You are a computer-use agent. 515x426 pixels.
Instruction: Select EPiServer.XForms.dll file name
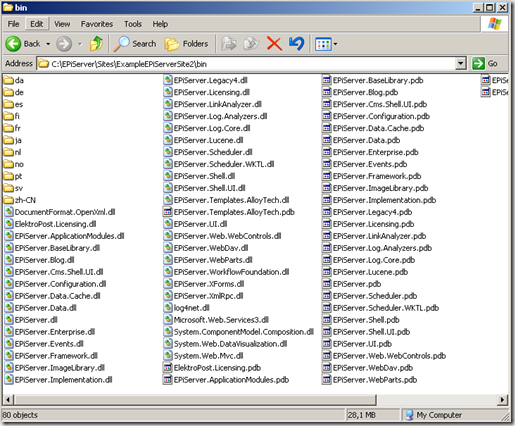coord(209,284)
